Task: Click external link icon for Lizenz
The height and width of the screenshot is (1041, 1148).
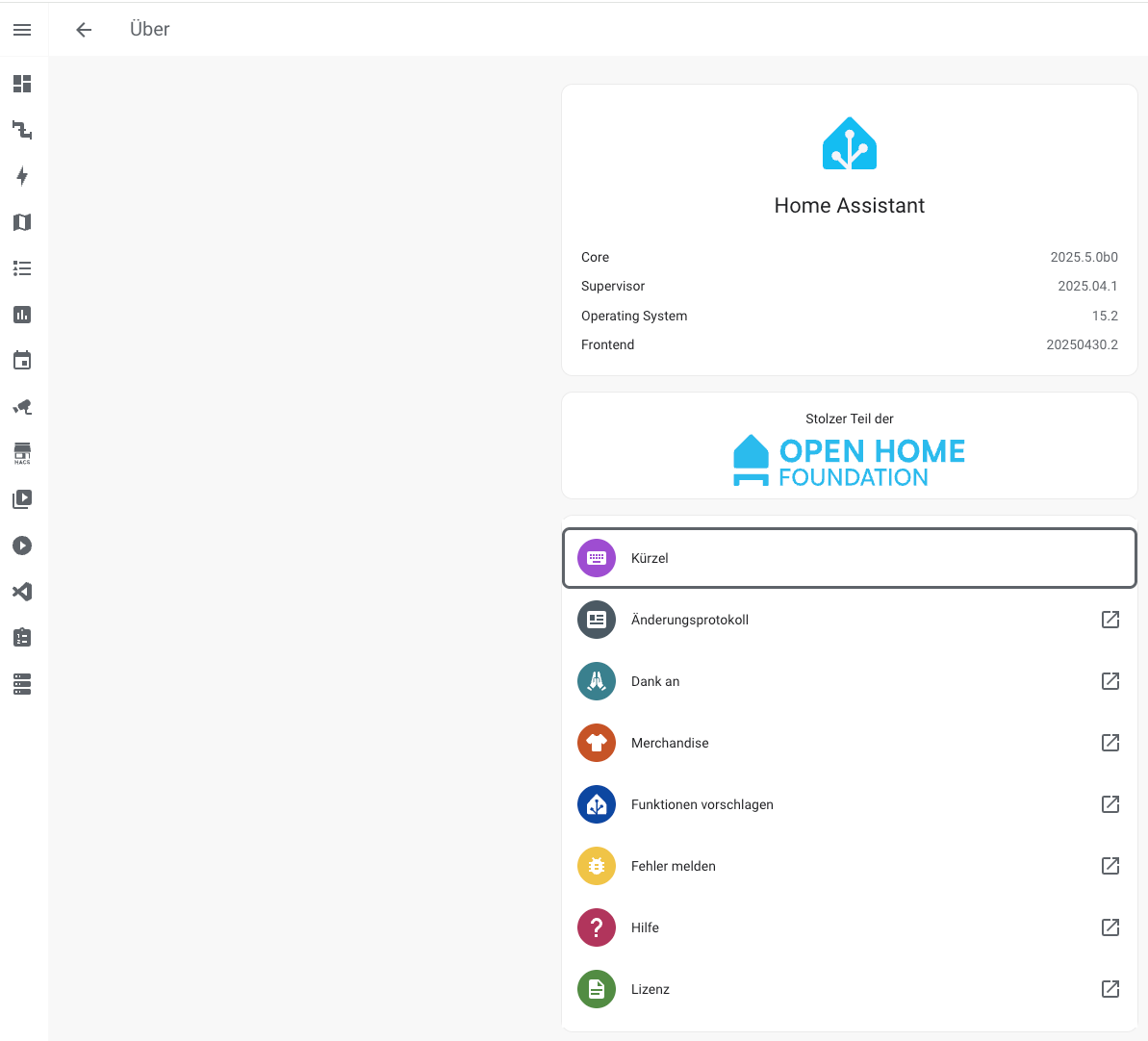Action: pos(1110,988)
